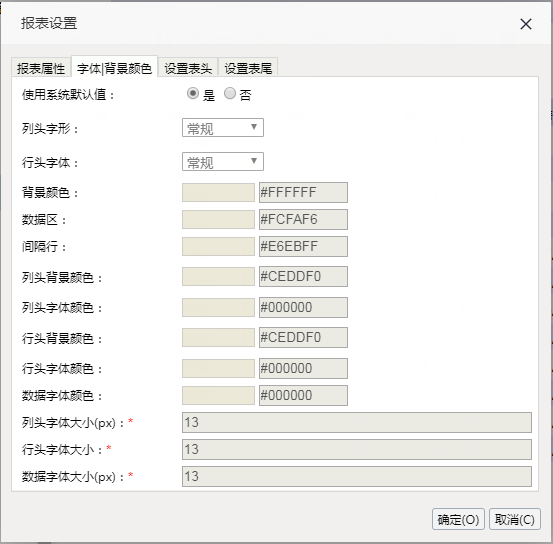Viewport: 553px width, 544px height.
Task: Pick the 行头字体颜色 color swatch
Action: [x=218, y=368]
